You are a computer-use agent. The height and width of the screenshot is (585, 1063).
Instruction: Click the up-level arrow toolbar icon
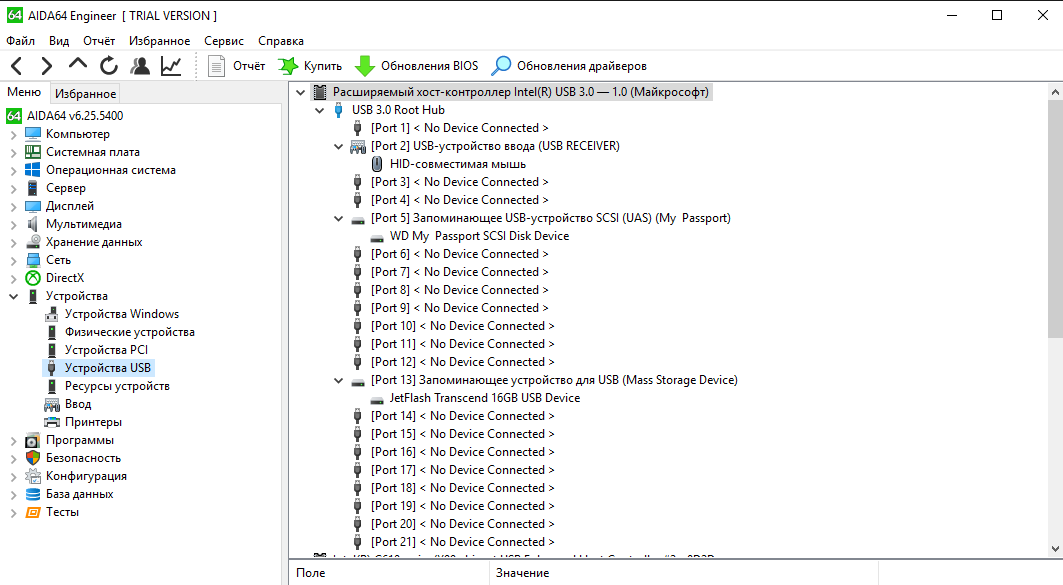[78, 64]
